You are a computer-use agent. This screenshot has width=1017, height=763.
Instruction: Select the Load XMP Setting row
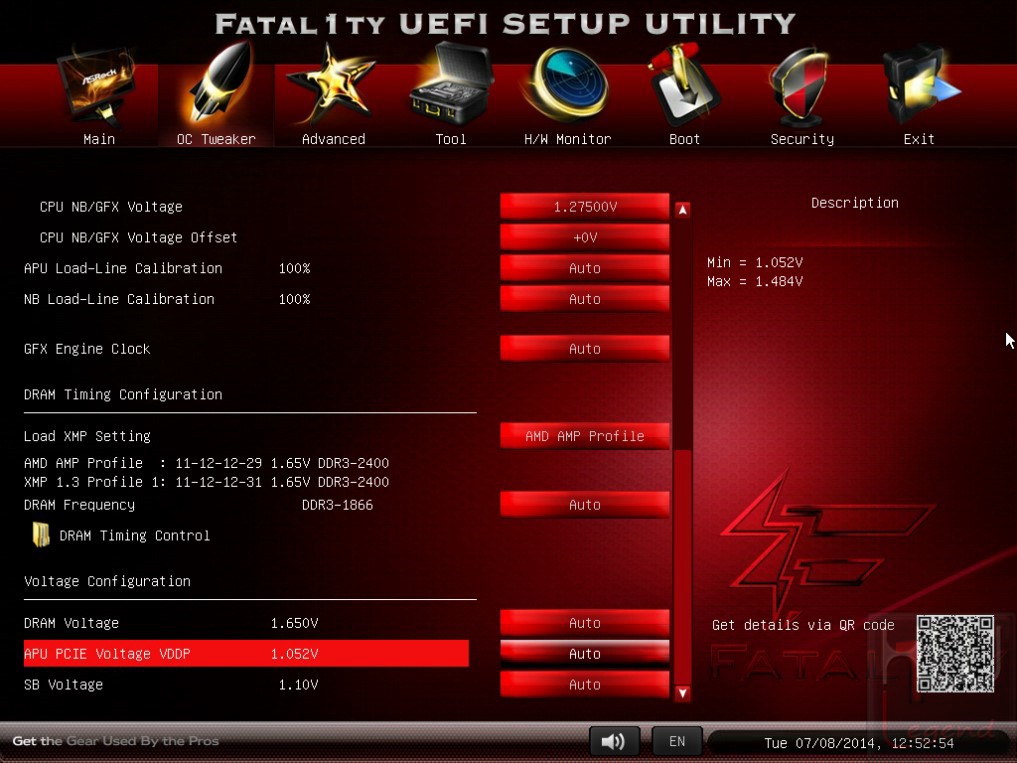(246, 436)
